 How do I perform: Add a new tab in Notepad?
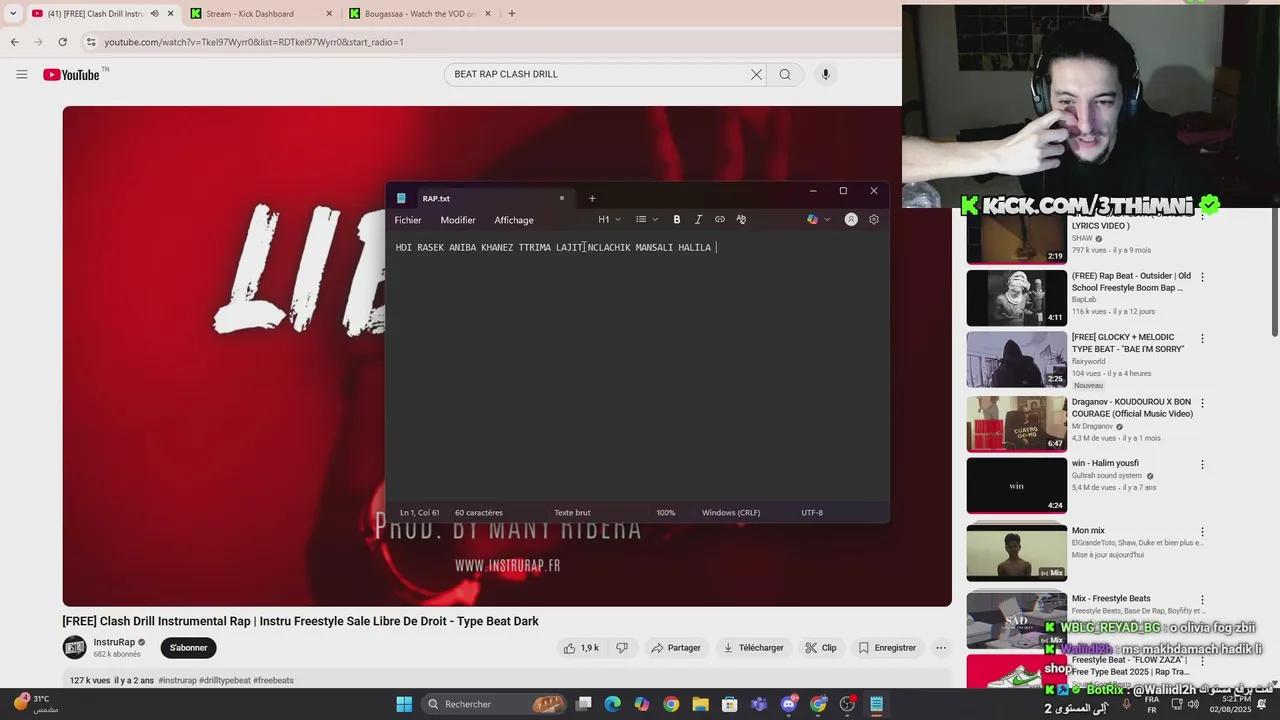point(592,198)
